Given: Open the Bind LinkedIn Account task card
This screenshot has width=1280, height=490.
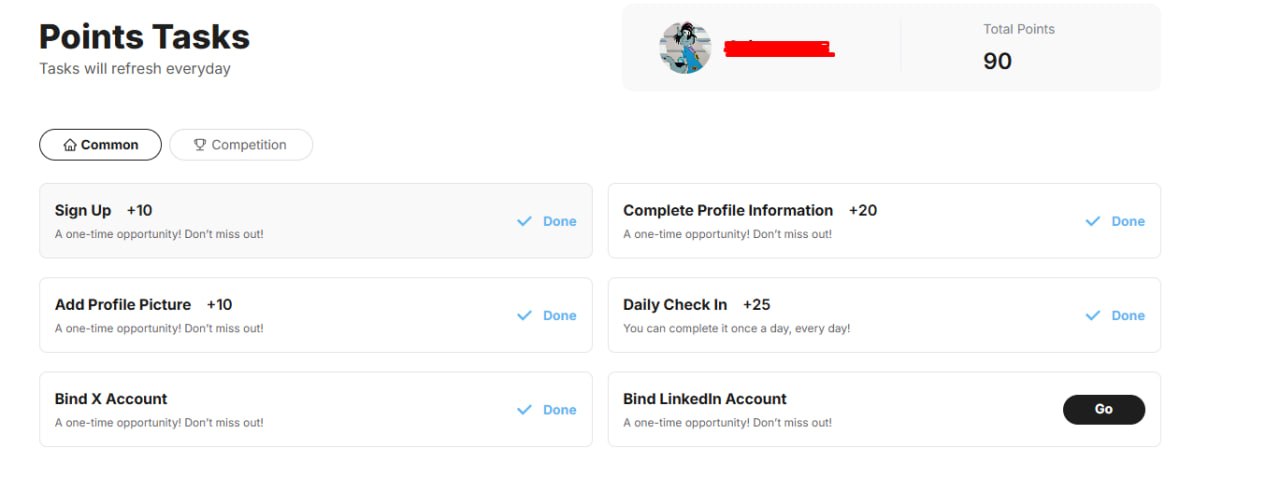Looking at the screenshot, I should [x=884, y=409].
